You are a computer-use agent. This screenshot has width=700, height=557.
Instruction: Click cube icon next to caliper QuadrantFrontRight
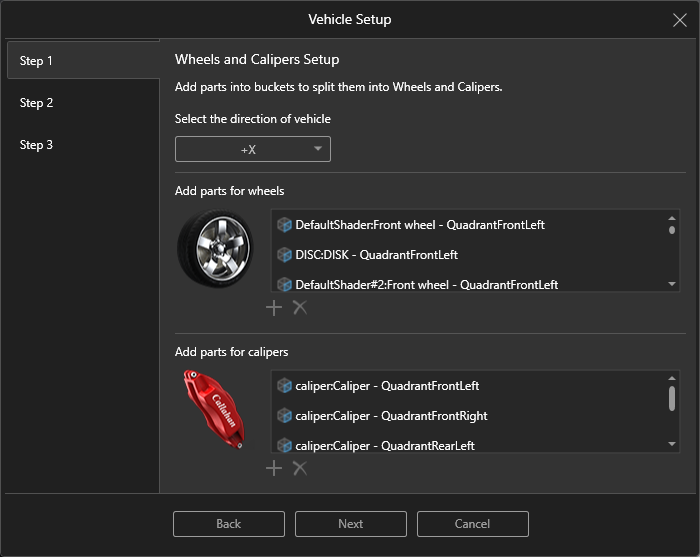(285, 416)
